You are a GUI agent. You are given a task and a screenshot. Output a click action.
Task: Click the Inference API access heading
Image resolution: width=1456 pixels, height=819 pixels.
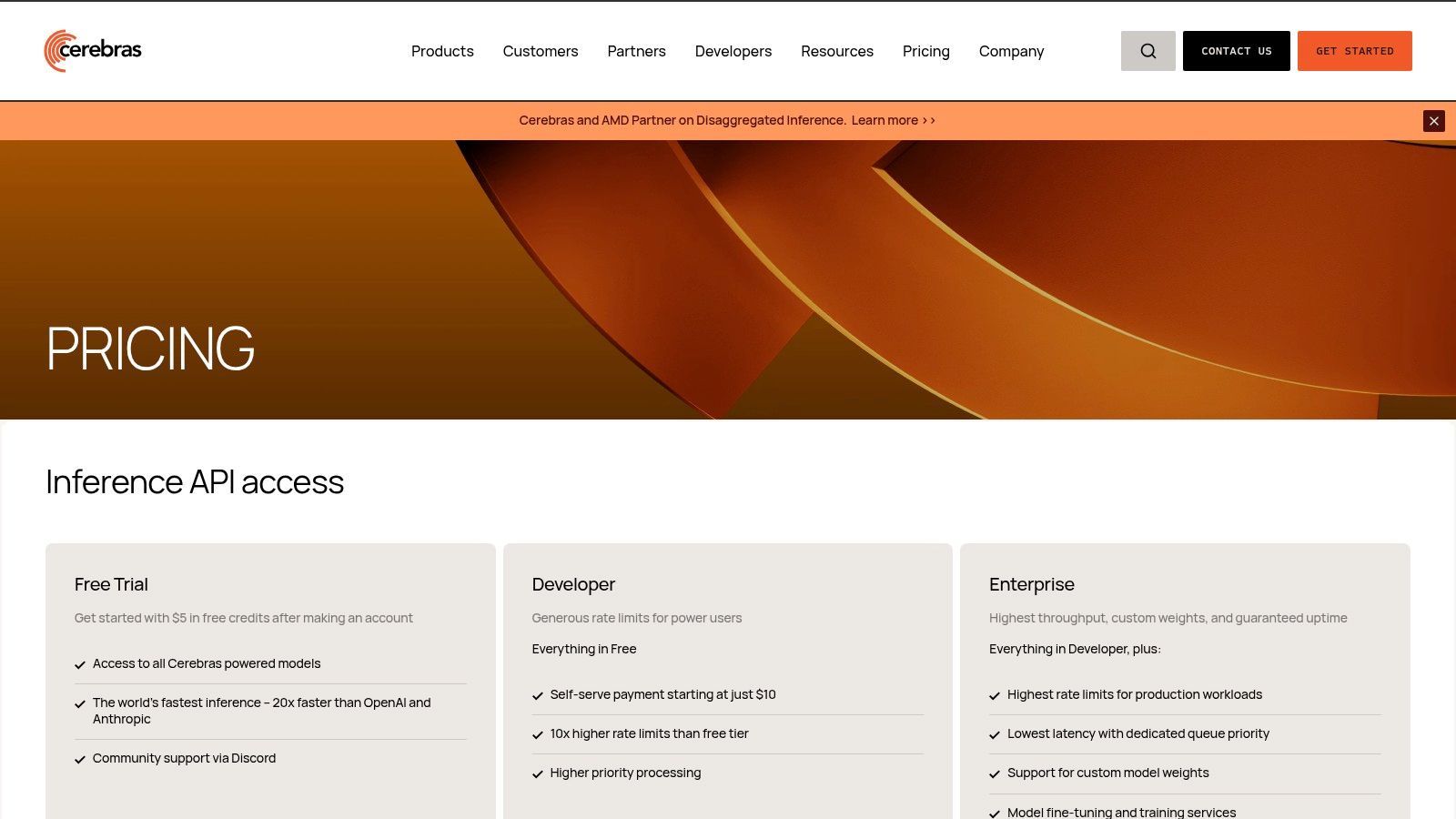coord(195,481)
